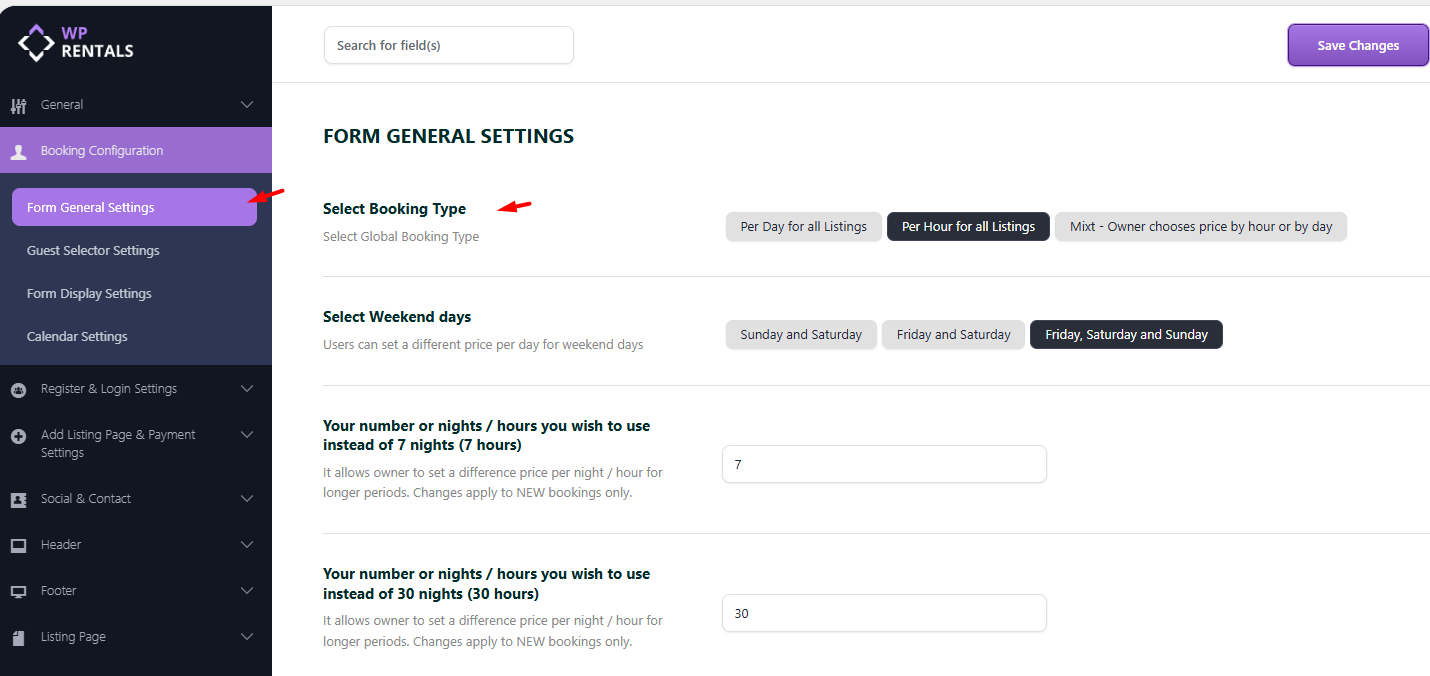The width and height of the screenshot is (1430, 676).
Task: Click the Booking Configuration user icon
Action: tap(18, 152)
